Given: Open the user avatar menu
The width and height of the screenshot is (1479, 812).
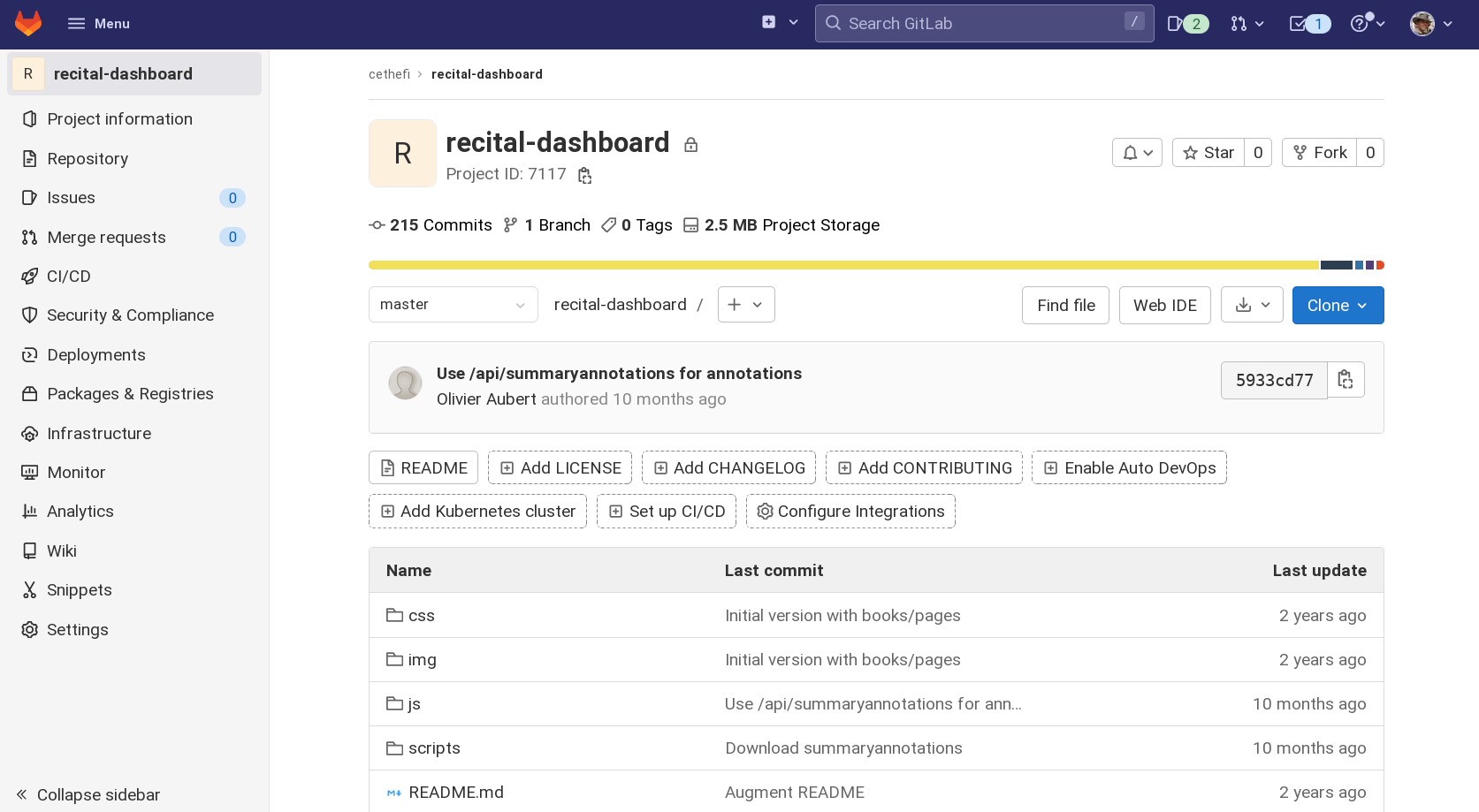Looking at the screenshot, I should tap(1431, 24).
